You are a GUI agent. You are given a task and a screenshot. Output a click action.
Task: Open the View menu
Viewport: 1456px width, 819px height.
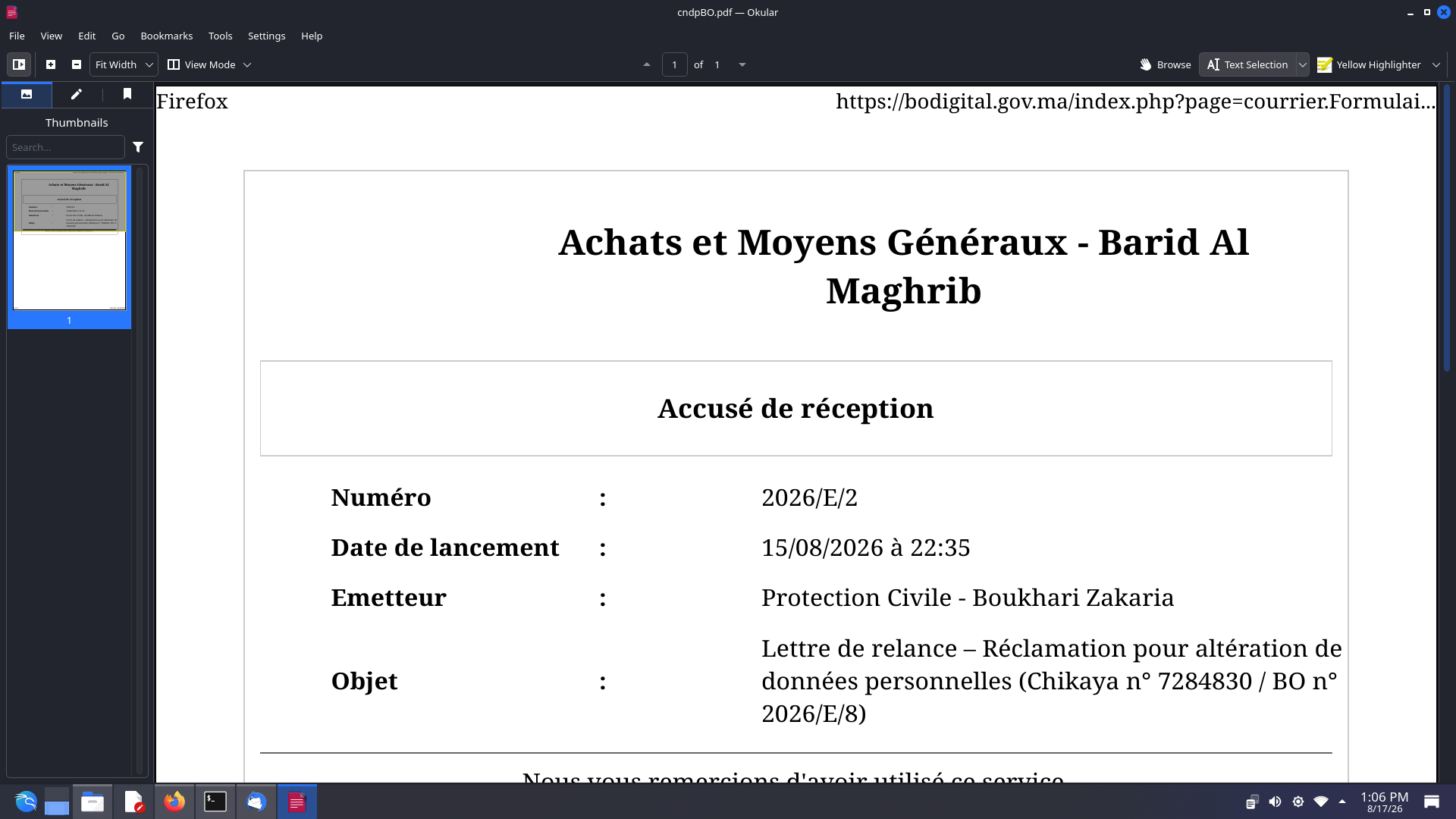[51, 36]
